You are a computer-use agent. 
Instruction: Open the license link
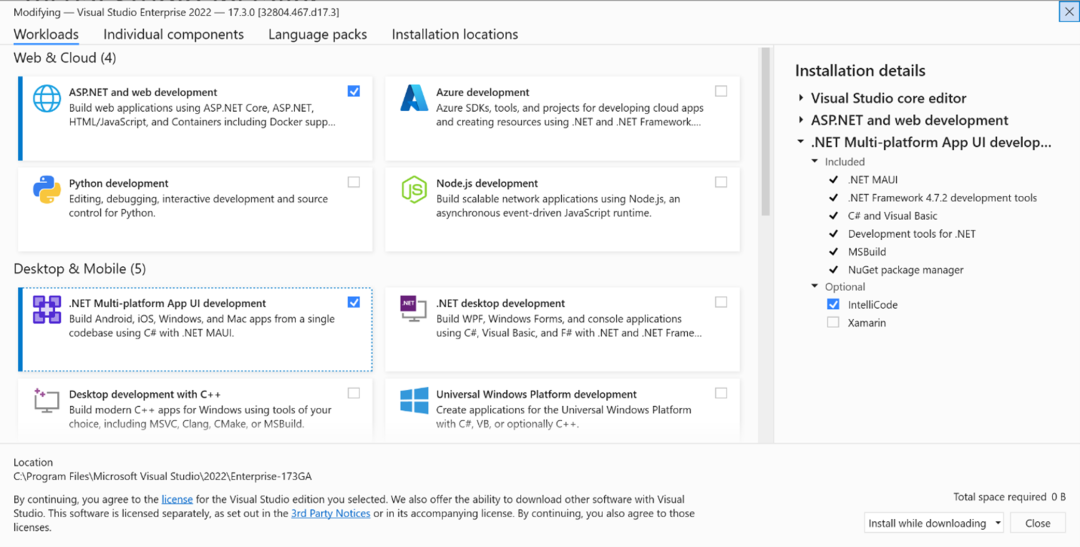[x=177, y=499]
